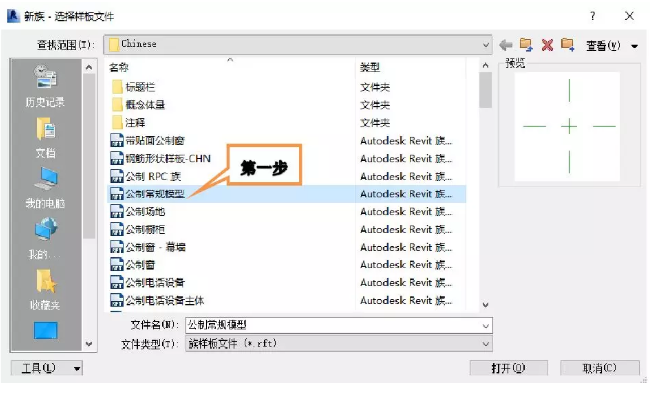Click the file list scroll down arrow
Screen dimensions: 652x396
pyautogui.click(x=485, y=305)
